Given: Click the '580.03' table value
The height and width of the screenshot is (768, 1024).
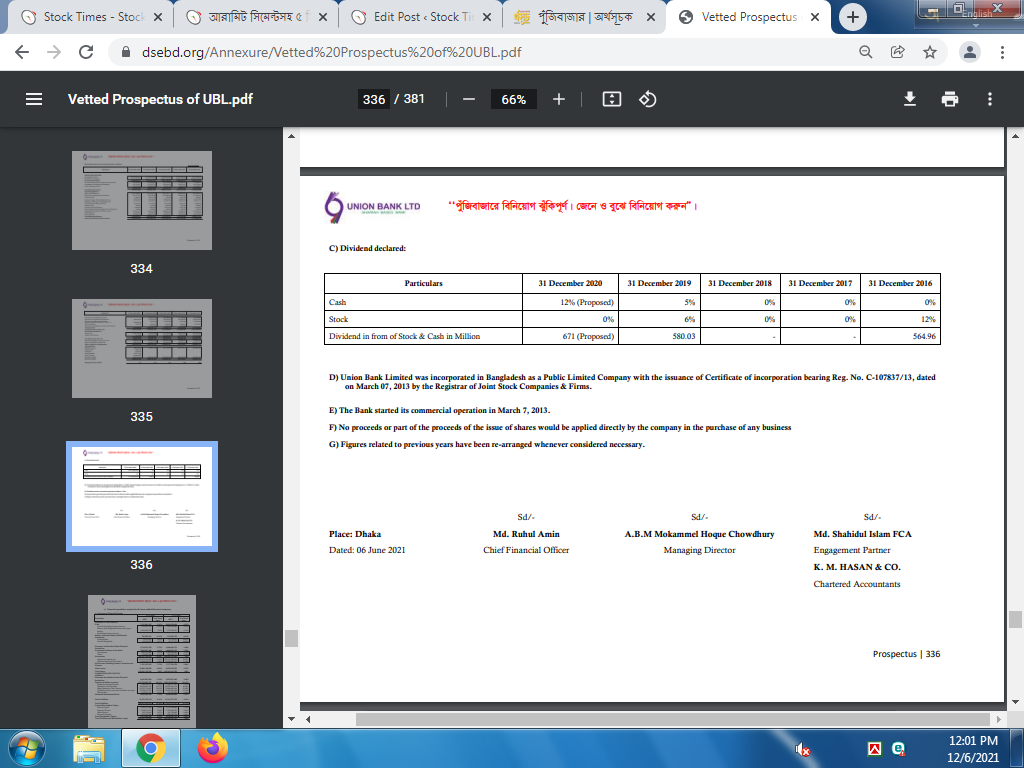Looking at the screenshot, I should (x=684, y=336).
